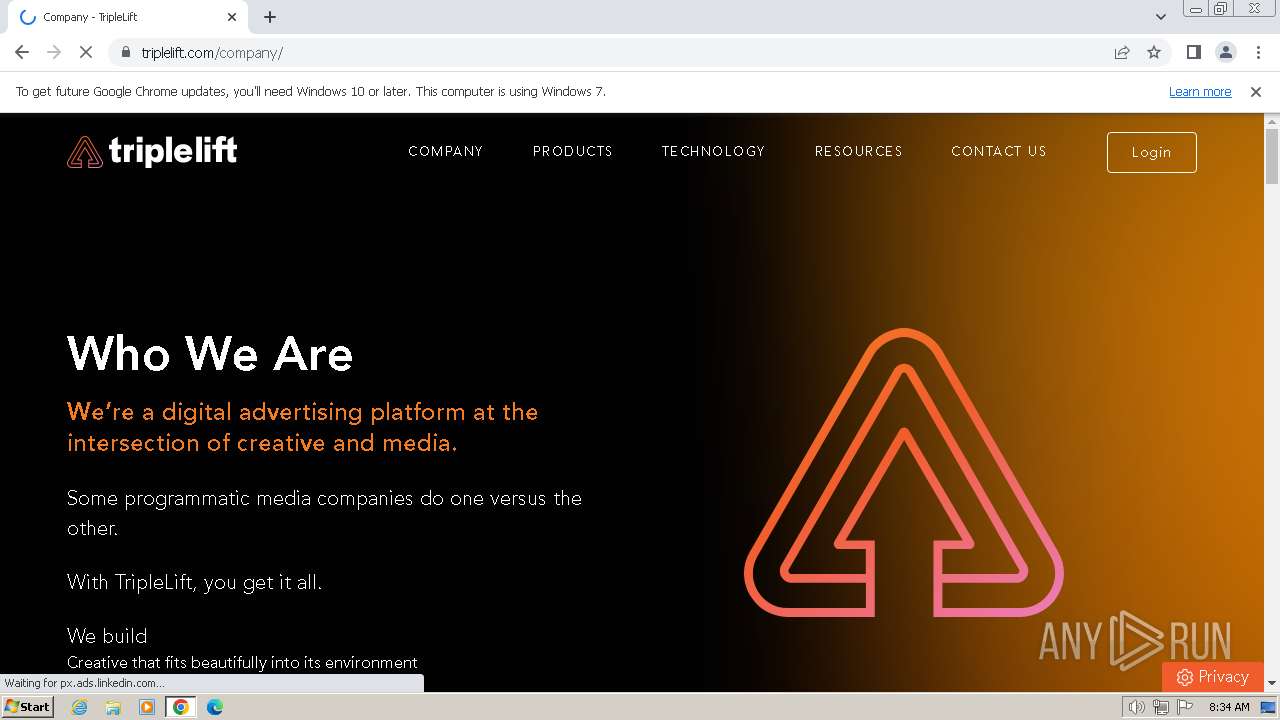Open the Technology navigation menu

(x=714, y=151)
